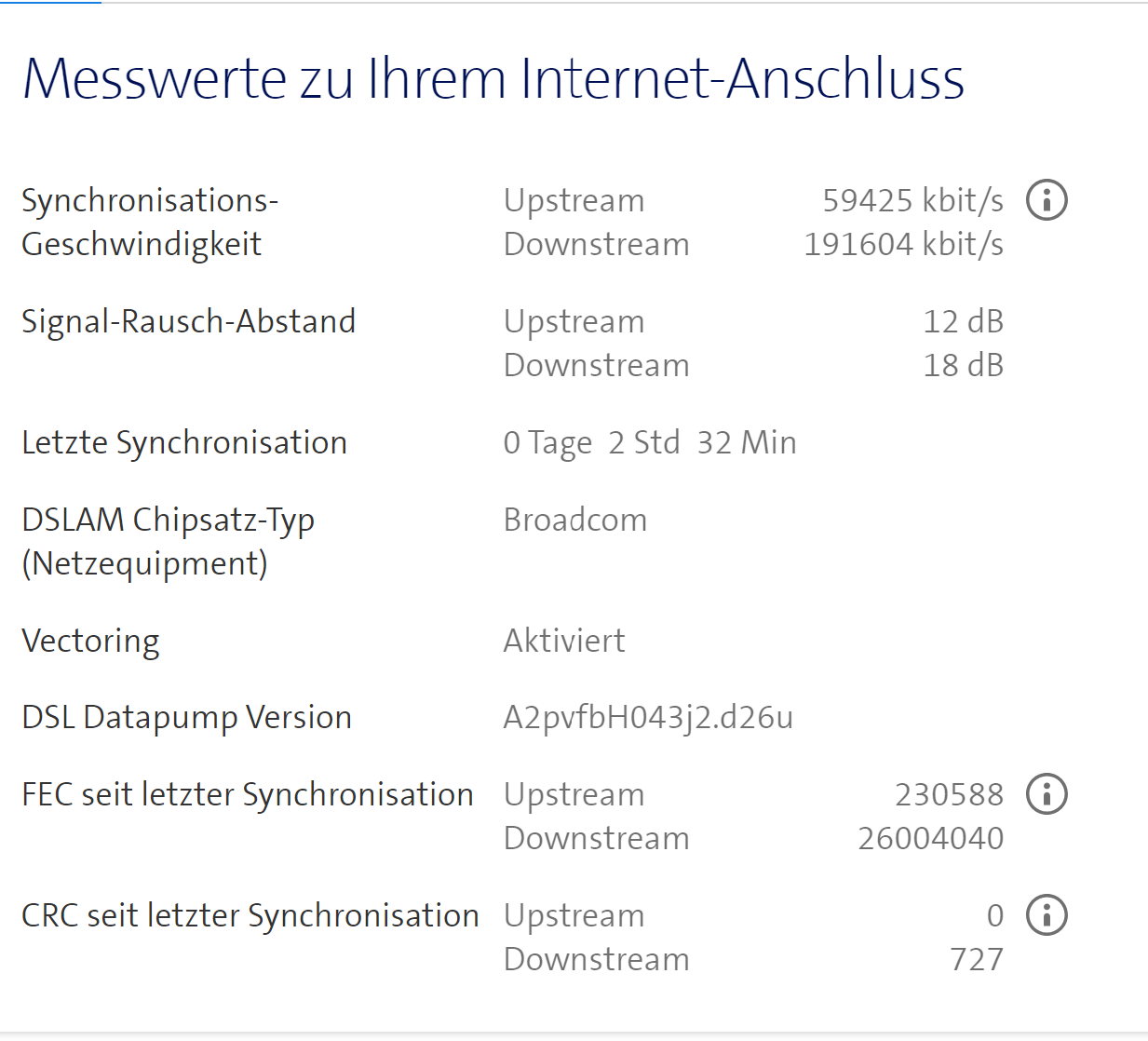The height and width of the screenshot is (1041, 1148).
Task: Select the Downstream SNR value 18 dB
Action: 963,364
